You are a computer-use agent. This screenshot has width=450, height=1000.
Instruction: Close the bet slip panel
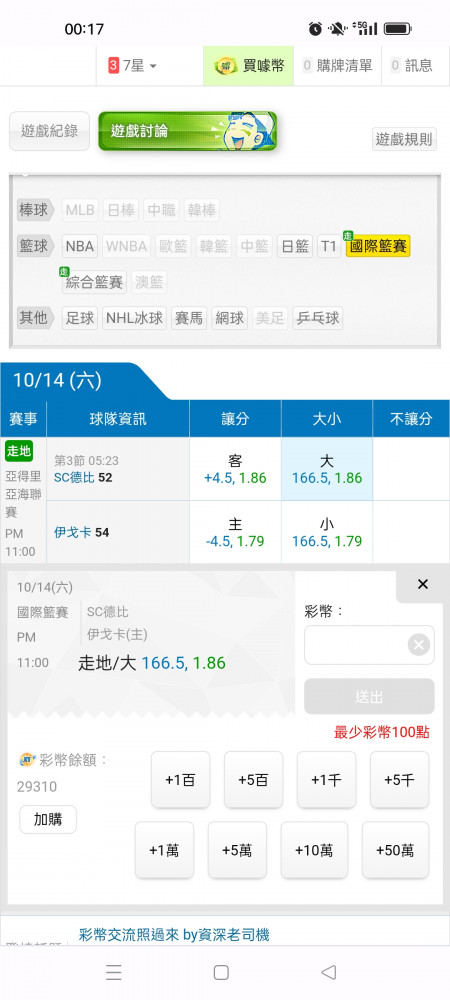[x=423, y=584]
